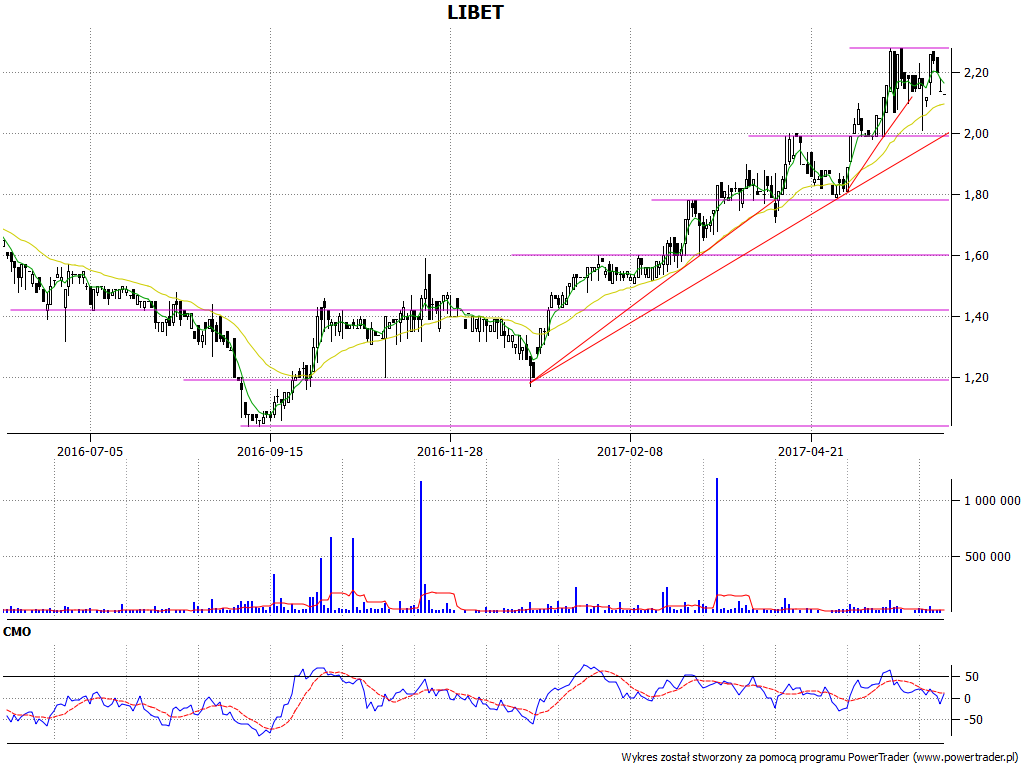This screenshot has width=1024, height=768.
Task: Click the 1,40 price axis value
Action: pyautogui.click(x=976, y=317)
